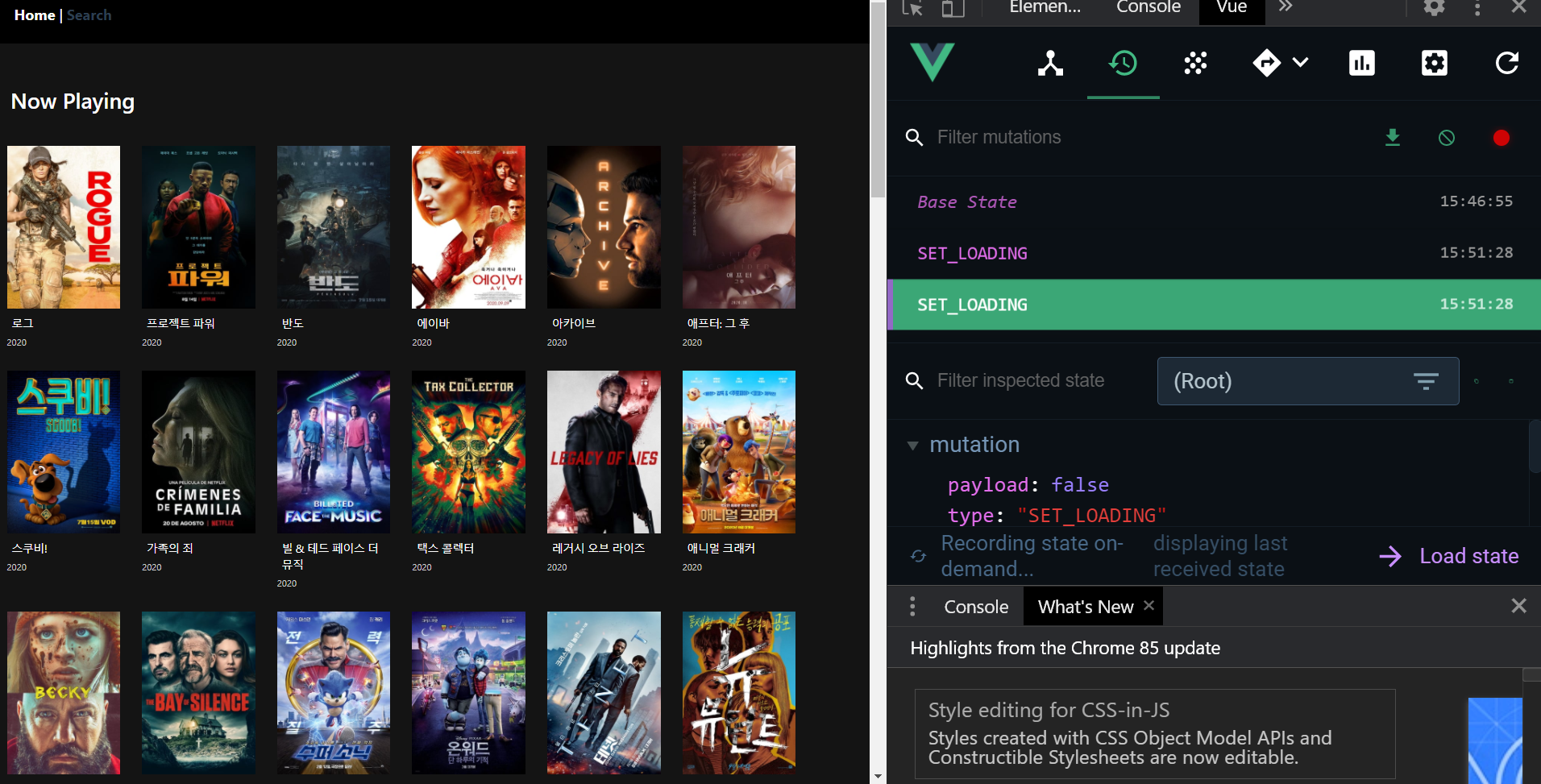Open the 애프터: 그 후 poster

tap(739, 227)
